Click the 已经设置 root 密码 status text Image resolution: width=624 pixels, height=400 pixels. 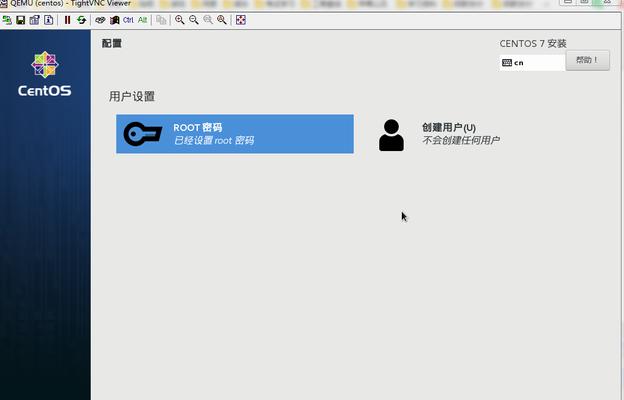(214, 140)
